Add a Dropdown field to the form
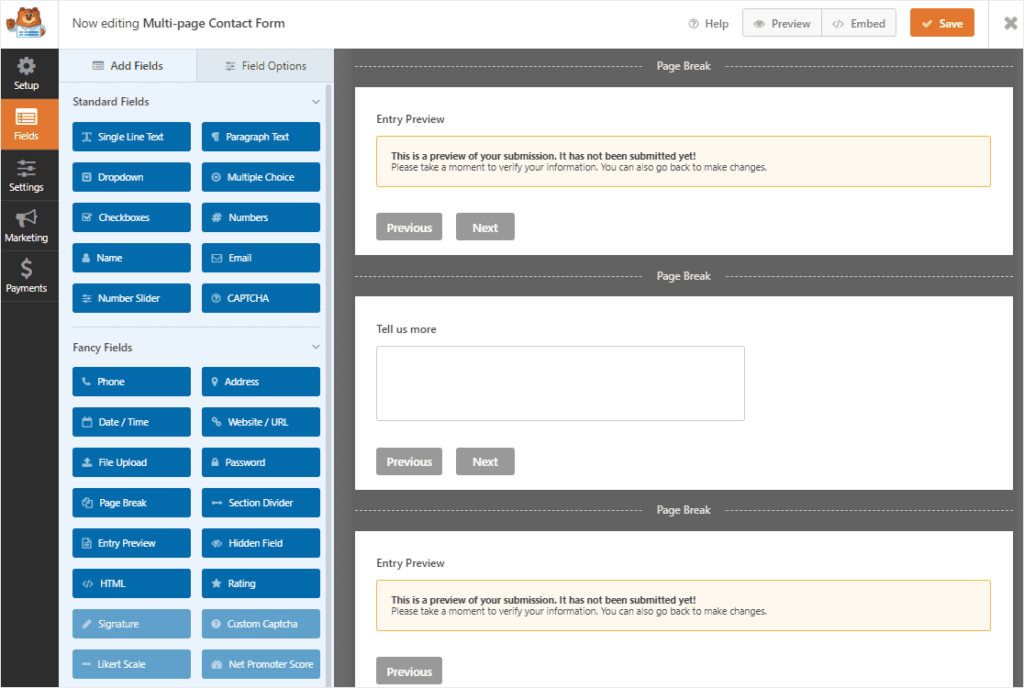The image size is (1024, 688). (x=131, y=177)
